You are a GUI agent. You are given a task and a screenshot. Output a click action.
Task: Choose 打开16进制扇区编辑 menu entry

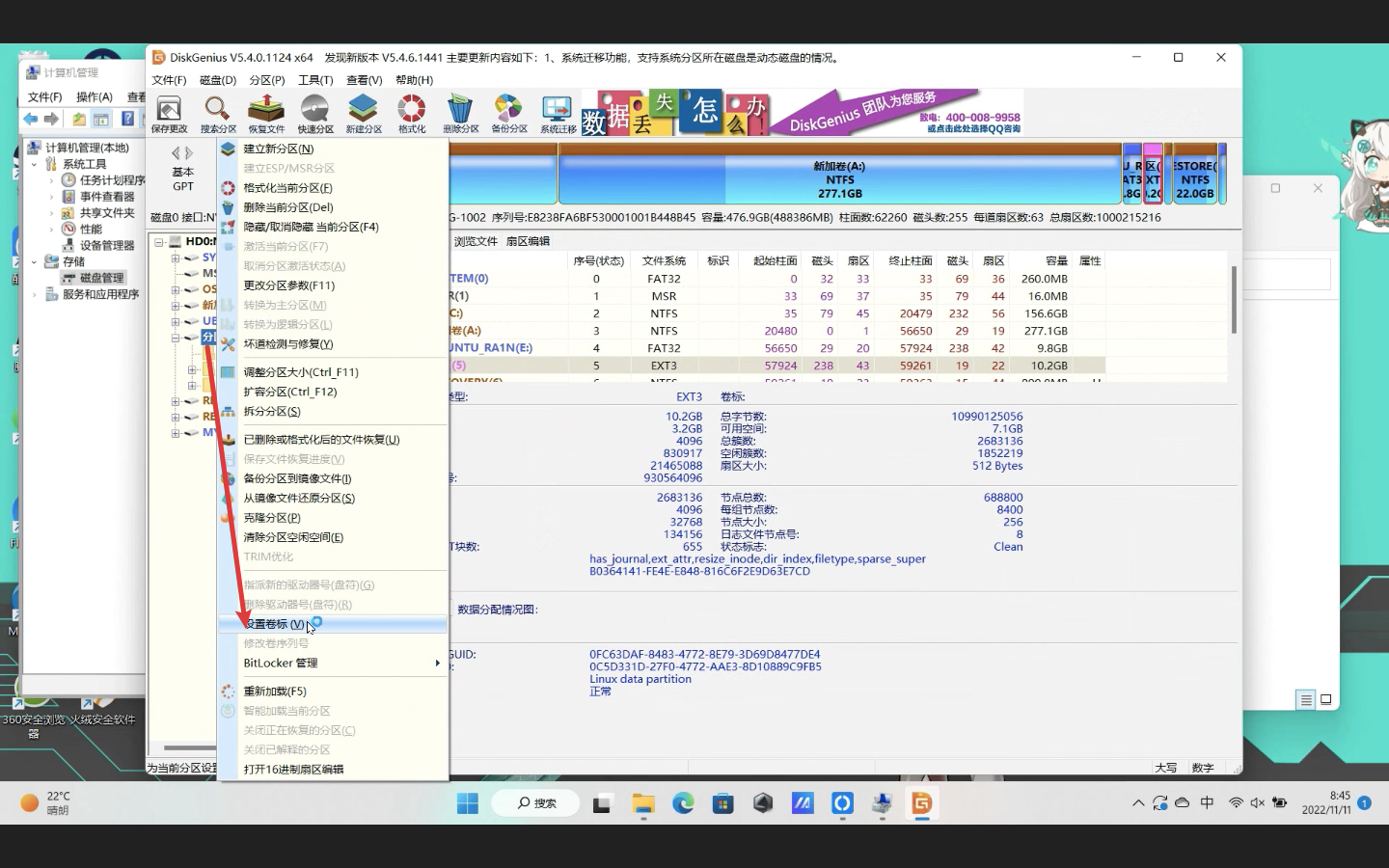(333, 770)
